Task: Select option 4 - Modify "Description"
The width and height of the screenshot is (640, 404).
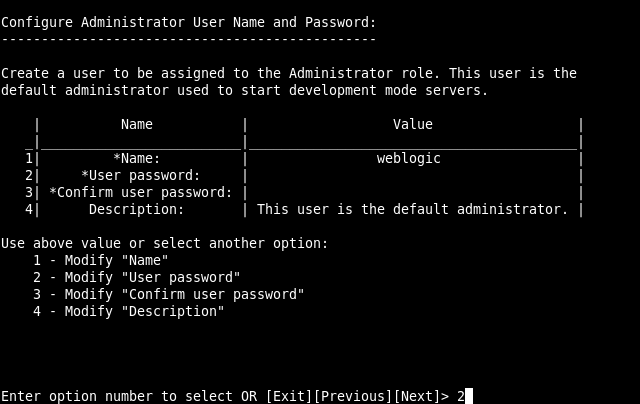Action: [x=129, y=311]
